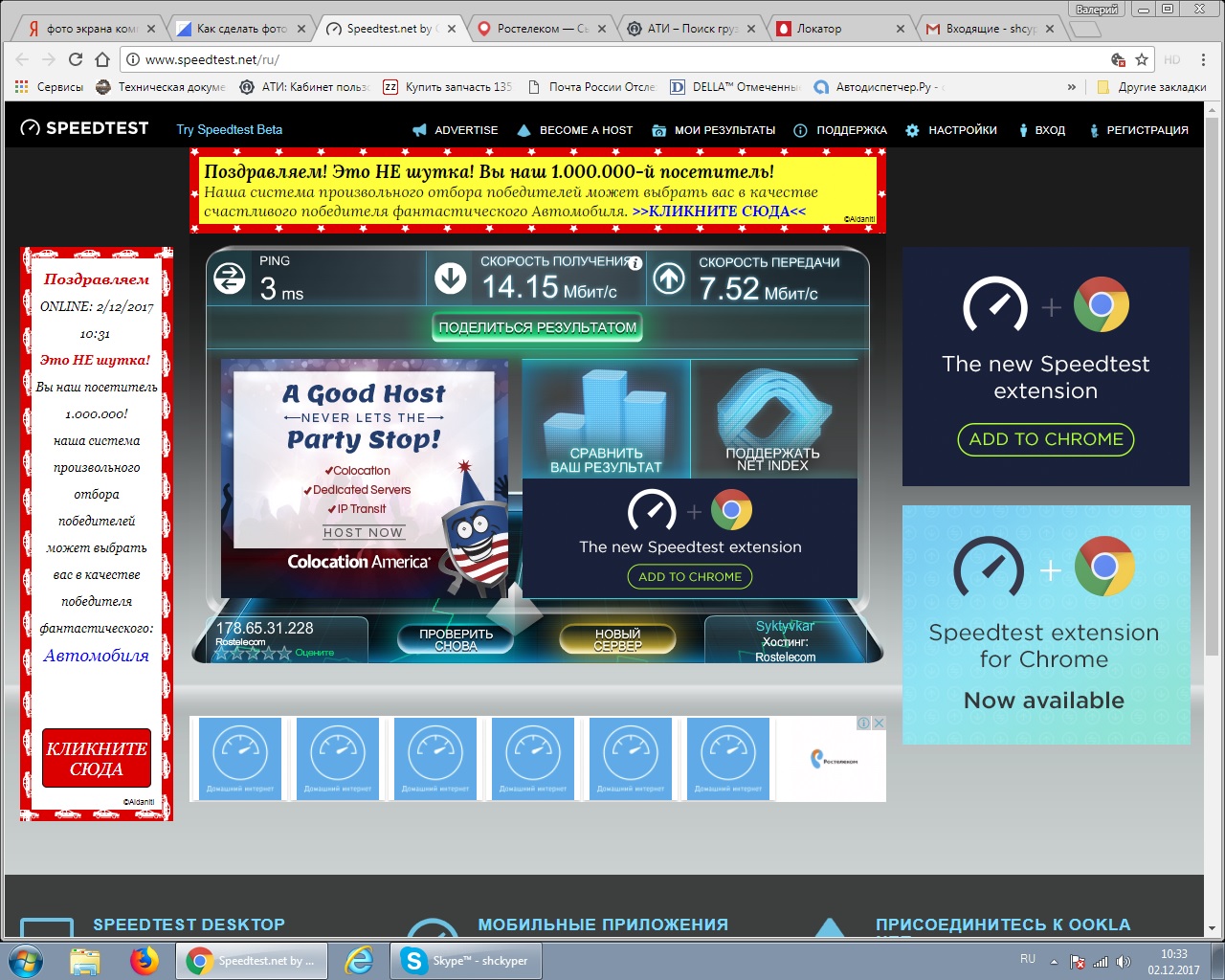Click ADD TO CHROME in right sidebar

coord(1046,439)
